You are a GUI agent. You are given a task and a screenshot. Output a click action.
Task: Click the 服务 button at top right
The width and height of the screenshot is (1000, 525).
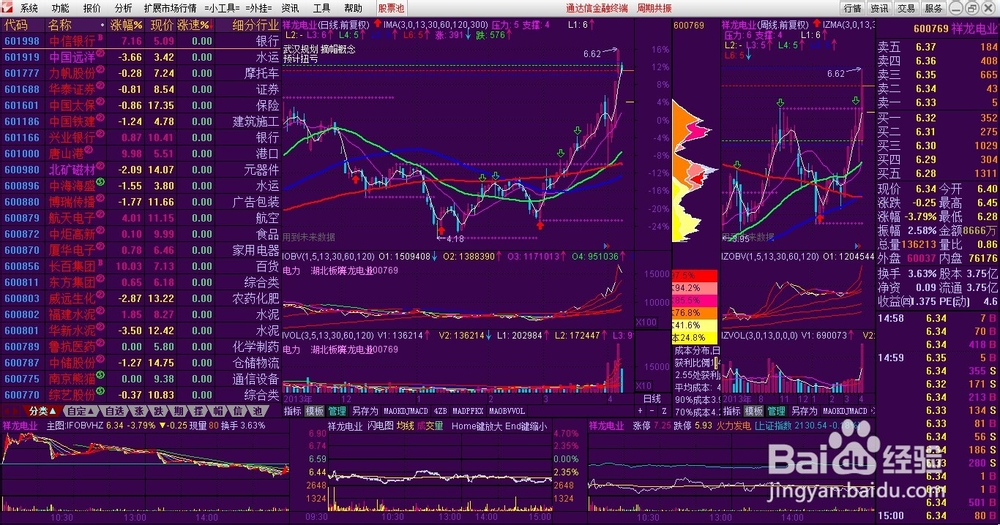click(x=933, y=8)
